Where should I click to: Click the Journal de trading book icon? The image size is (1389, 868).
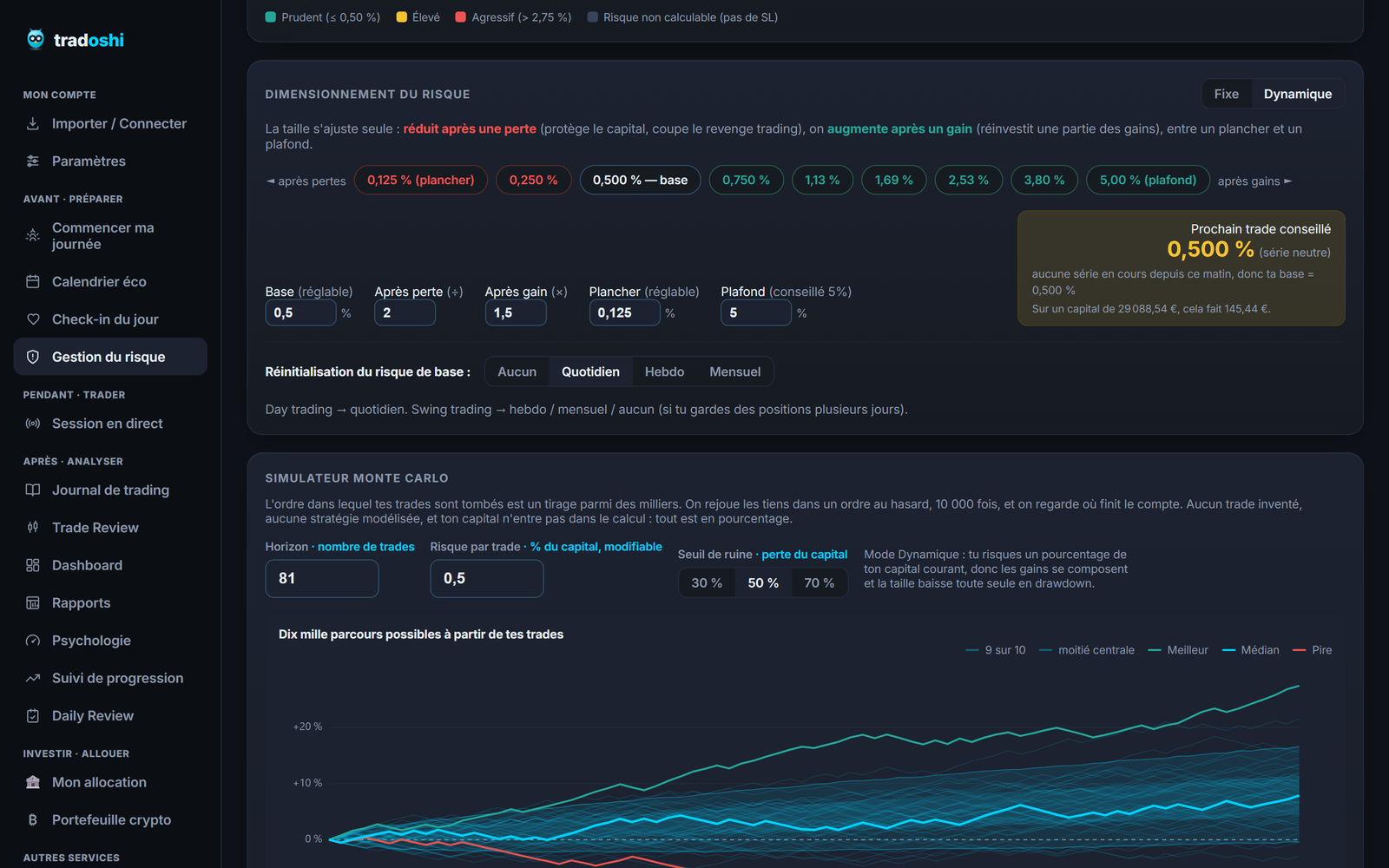tap(33, 490)
